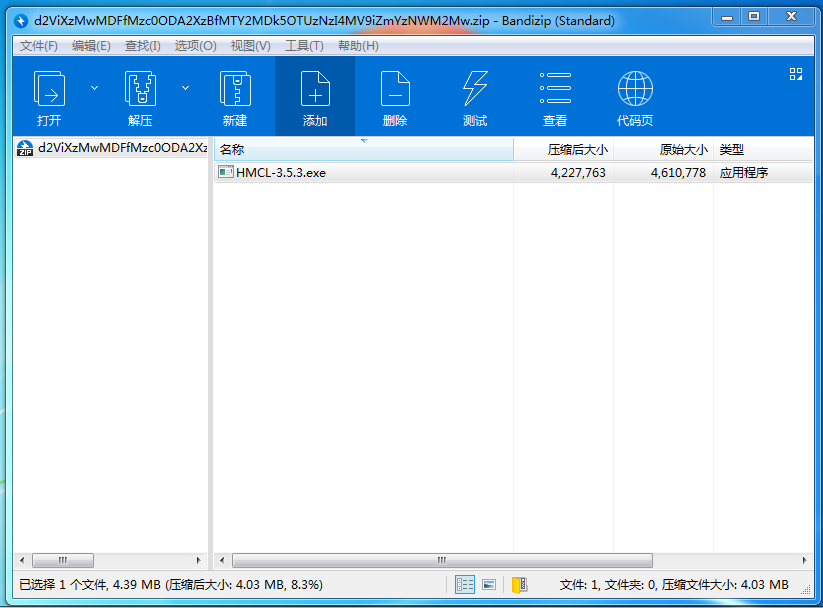Open the 帮助(H) menu
Image resolution: width=823 pixels, height=608 pixels.
358,46
